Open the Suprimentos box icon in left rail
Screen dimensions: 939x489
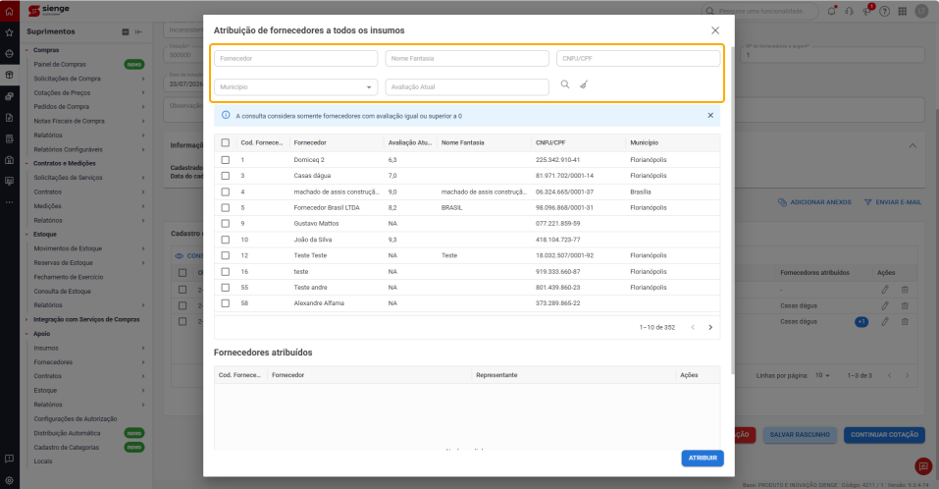[x=10, y=75]
